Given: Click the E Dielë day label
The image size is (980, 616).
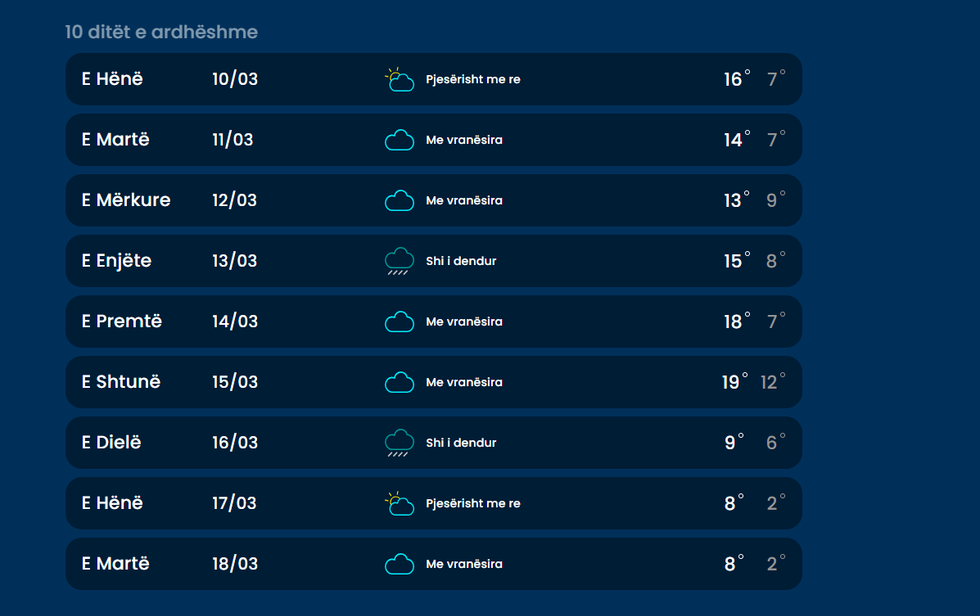Looking at the screenshot, I should (x=111, y=443).
